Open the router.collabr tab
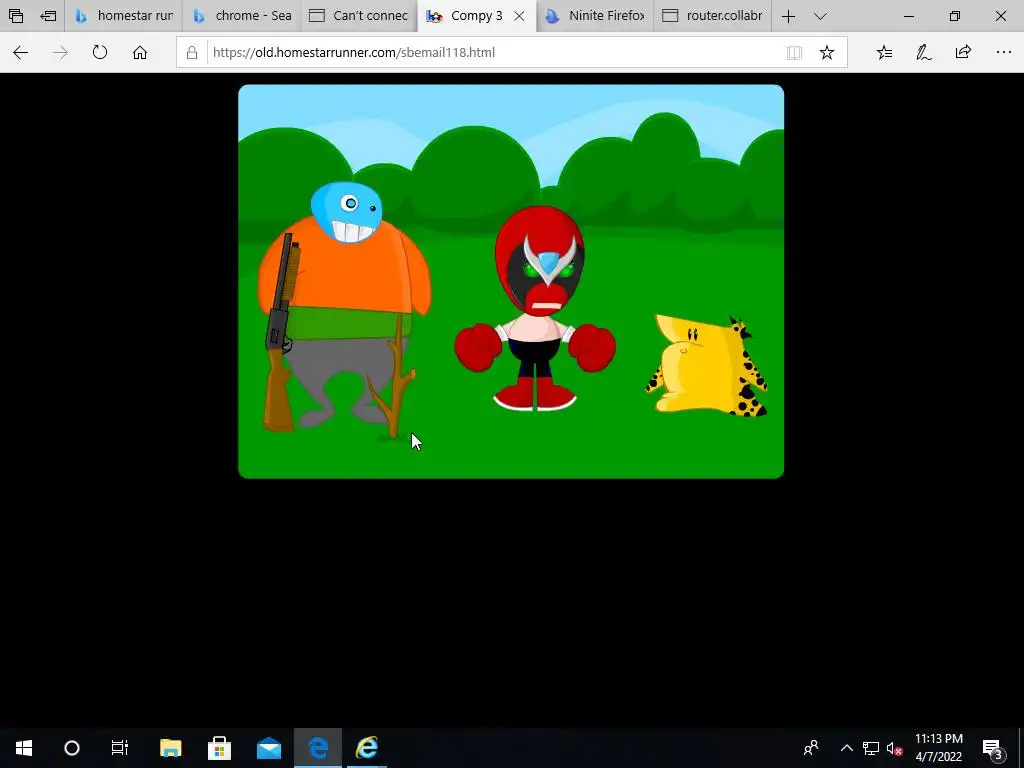This screenshot has width=1024, height=768. [x=712, y=16]
